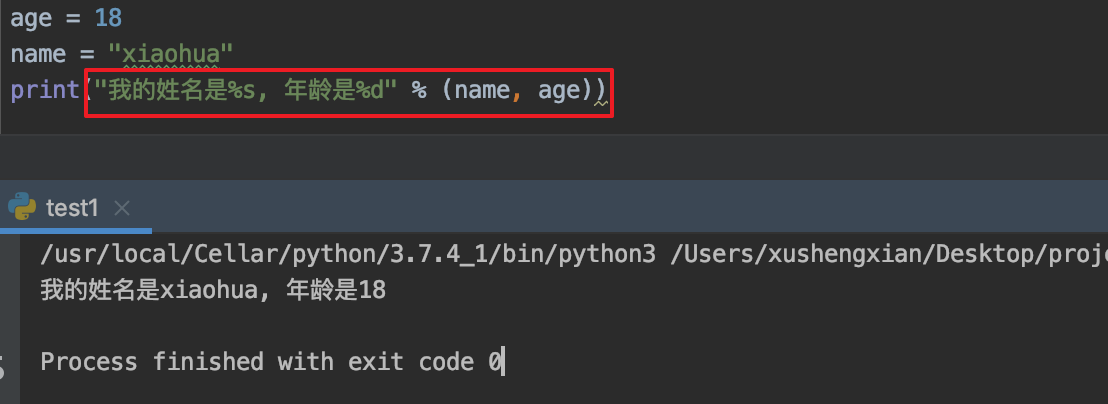Click the console output line ending in 年龄是18
The height and width of the screenshot is (404, 1108).
[213, 291]
